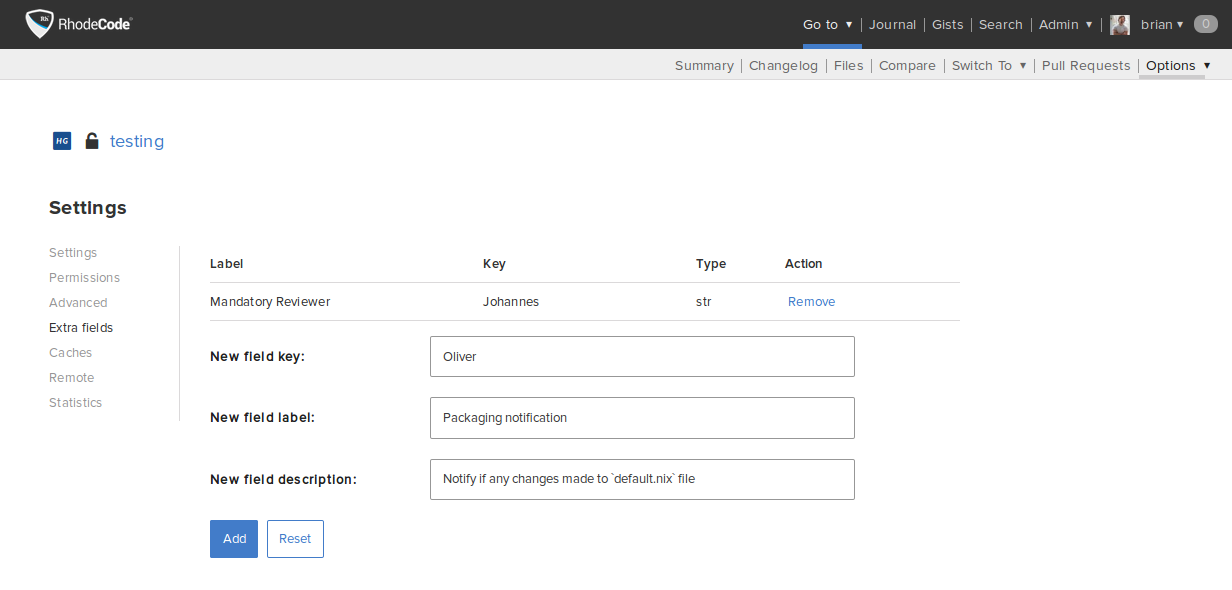Click the RhodeCode shield logo
Image resolution: width=1232 pixels, height=590 pixels.
coord(40,24)
